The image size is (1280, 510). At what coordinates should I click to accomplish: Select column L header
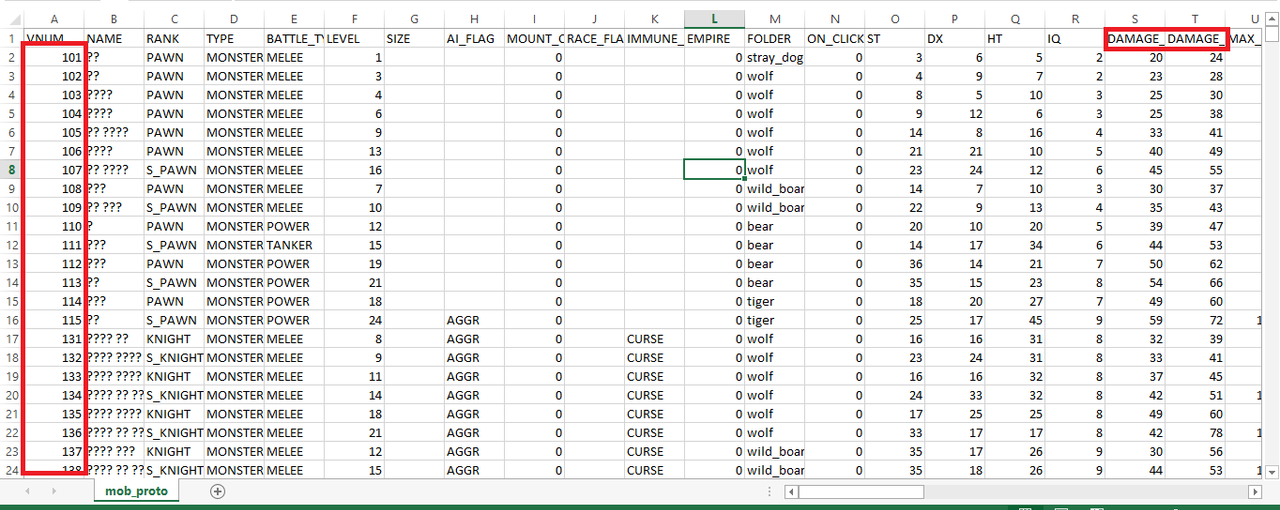(714, 19)
